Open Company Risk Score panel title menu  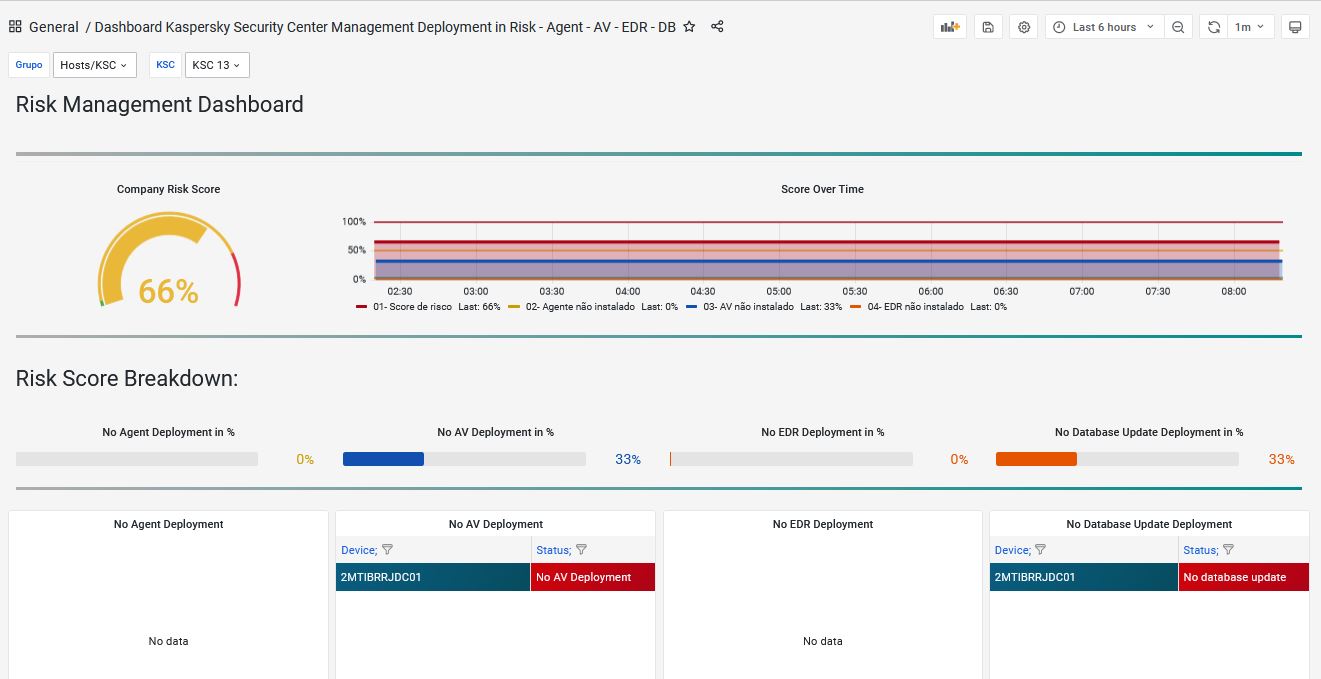(168, 189)
